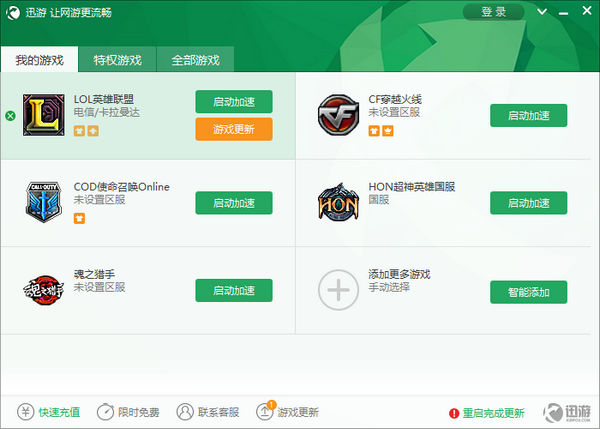Click the COD使命召唤Online title text
The height and width of the screenshot is (429, 600).
coord(122,187)
